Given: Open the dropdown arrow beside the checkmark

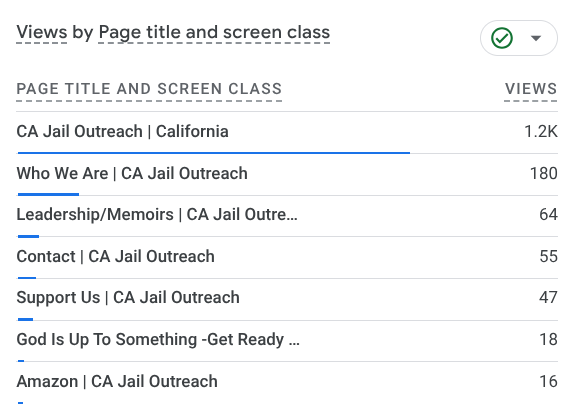Looking at the screenshot, I should pyautogui.click(x=536, y=38).
